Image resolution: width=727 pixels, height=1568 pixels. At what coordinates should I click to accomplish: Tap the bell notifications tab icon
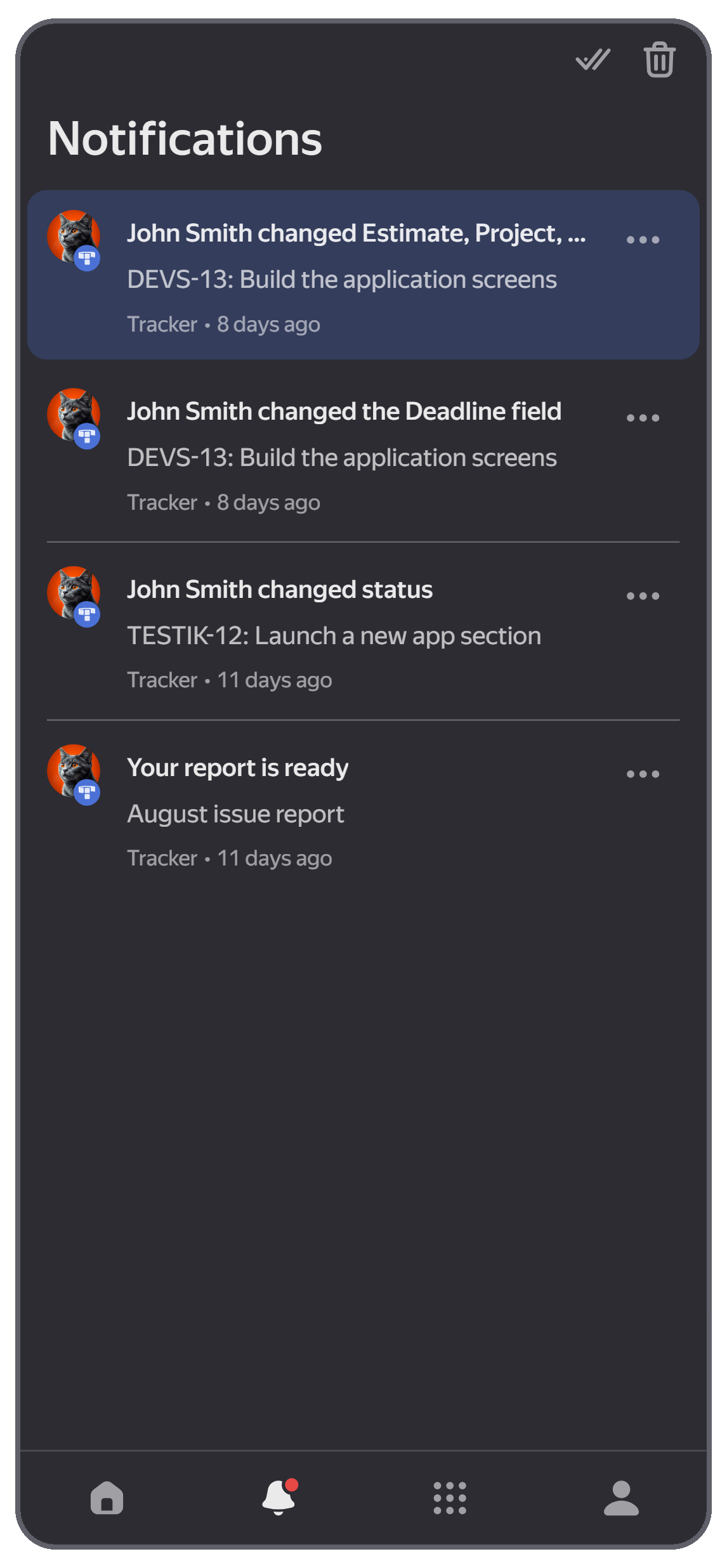tap(280, 1496)
